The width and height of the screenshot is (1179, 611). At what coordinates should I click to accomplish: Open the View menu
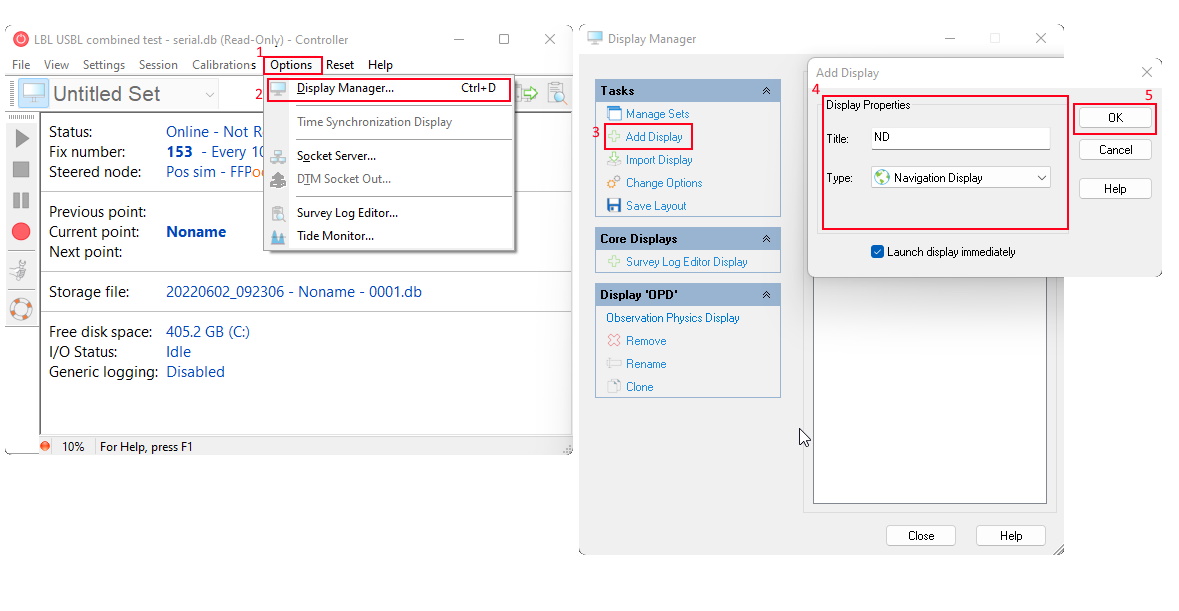coord(56,65)
